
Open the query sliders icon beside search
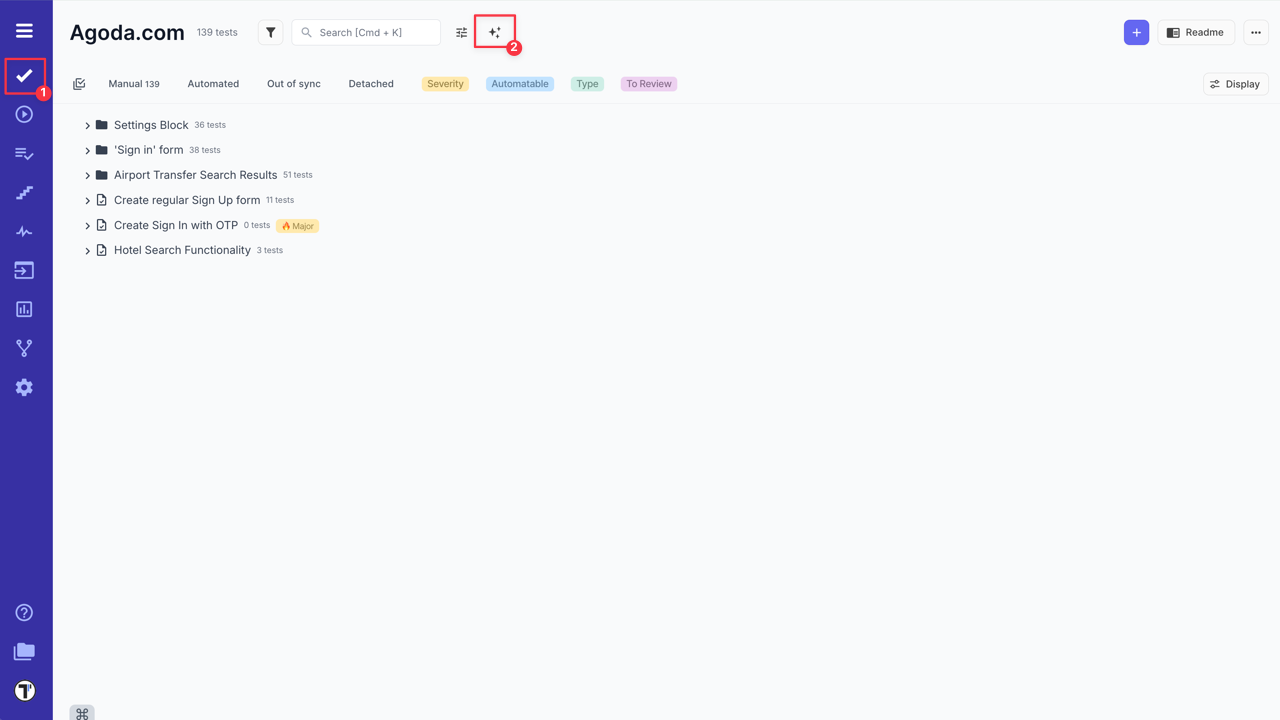[x=461, y=32]
